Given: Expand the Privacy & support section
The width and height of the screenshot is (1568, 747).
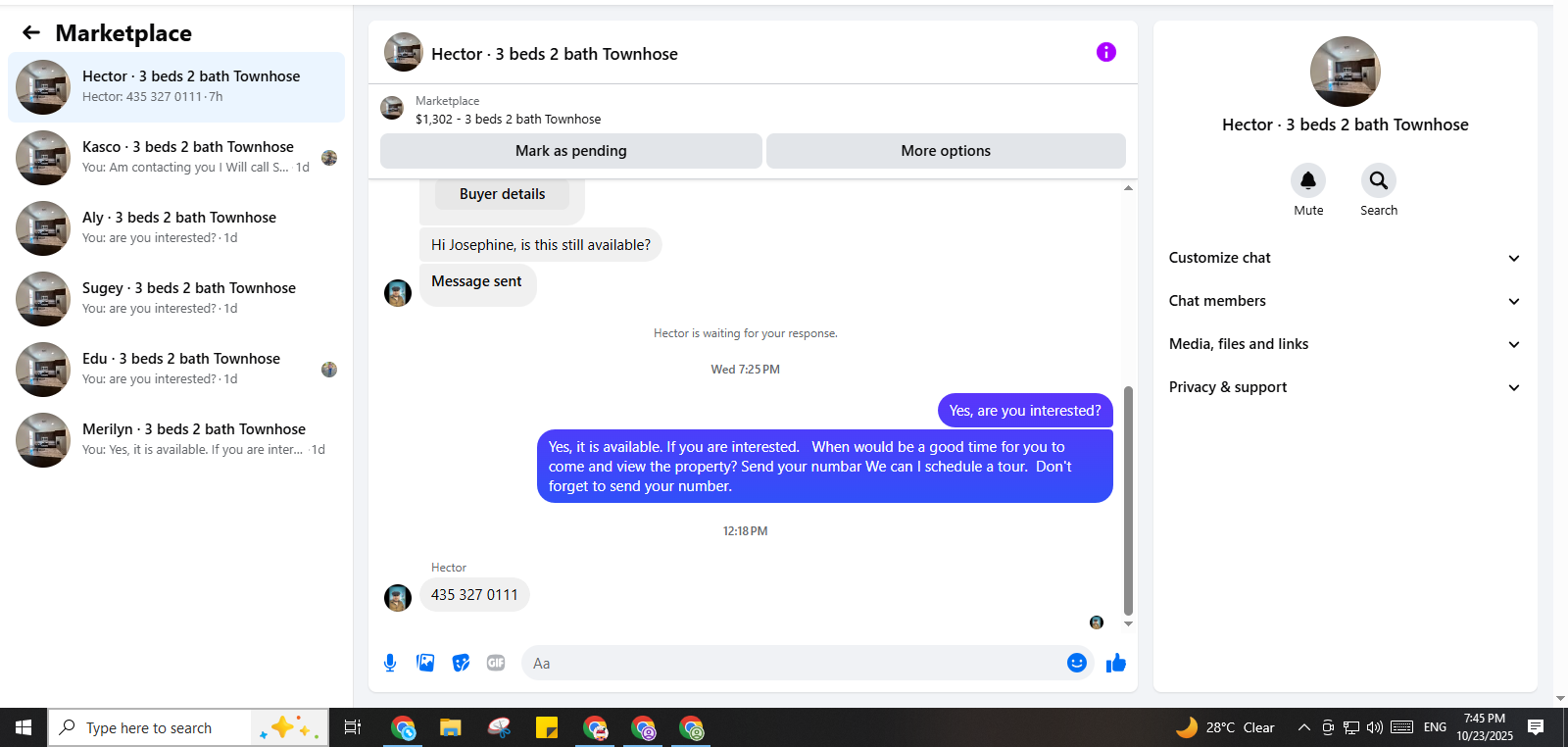Looking at the screenshot, I should (x=1345, y=387).
